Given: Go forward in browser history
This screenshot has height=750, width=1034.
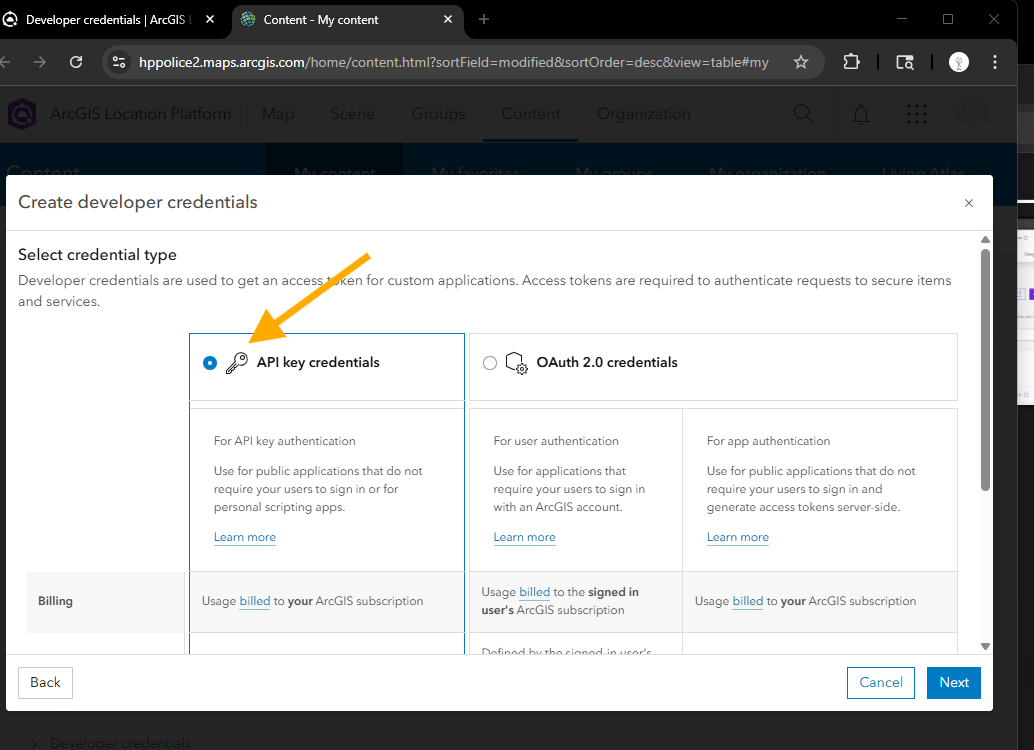Looking at the screenshot, I should pyautogui.click(x=40, y=62).
